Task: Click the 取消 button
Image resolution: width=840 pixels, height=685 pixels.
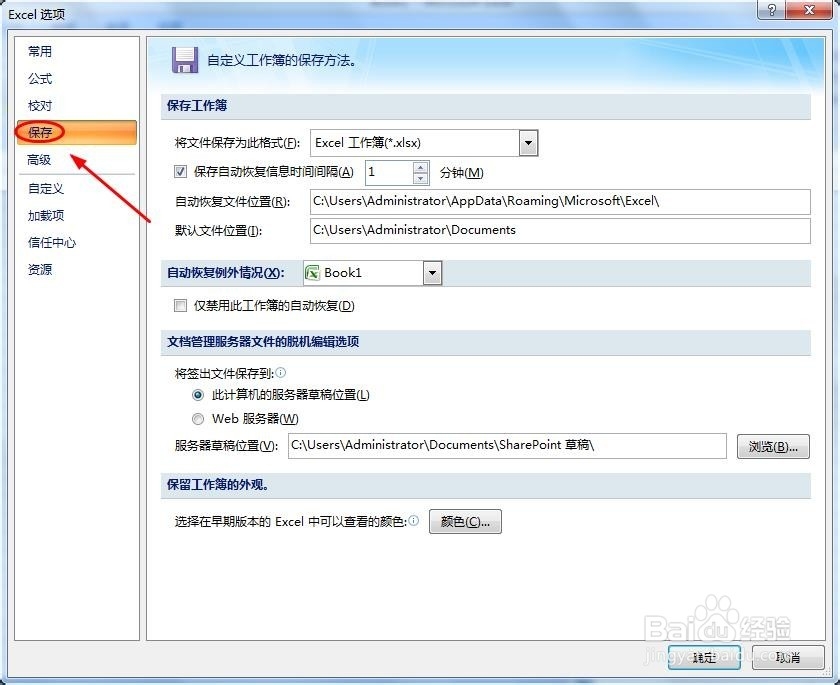Action: click(x=788, y=657)
